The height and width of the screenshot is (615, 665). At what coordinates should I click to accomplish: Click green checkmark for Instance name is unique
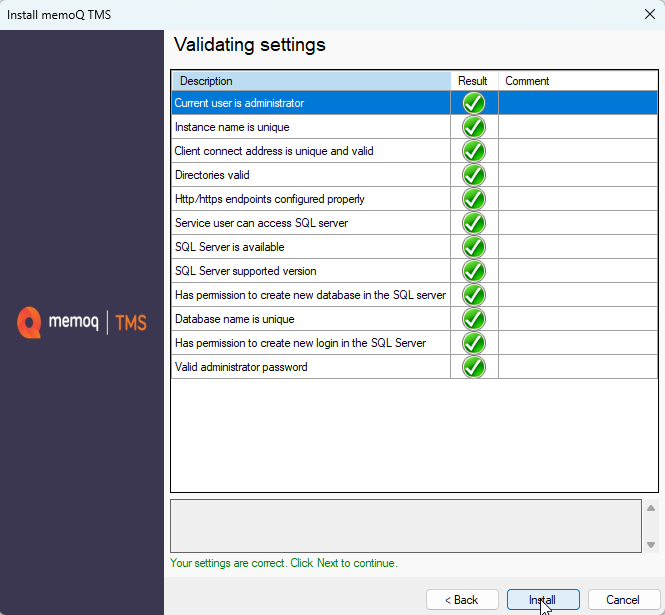(x=474, y=127)
